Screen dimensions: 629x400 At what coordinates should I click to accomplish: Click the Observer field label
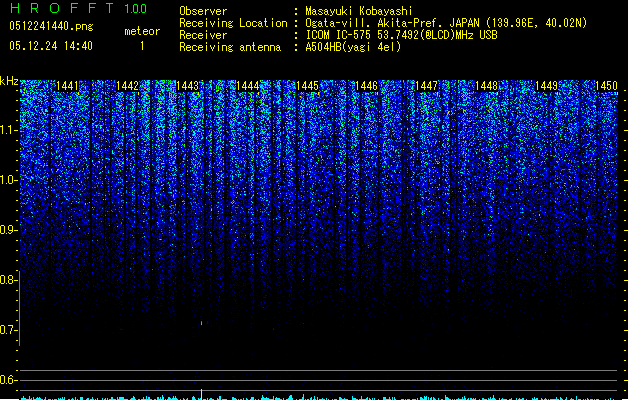tap(203, 11)
